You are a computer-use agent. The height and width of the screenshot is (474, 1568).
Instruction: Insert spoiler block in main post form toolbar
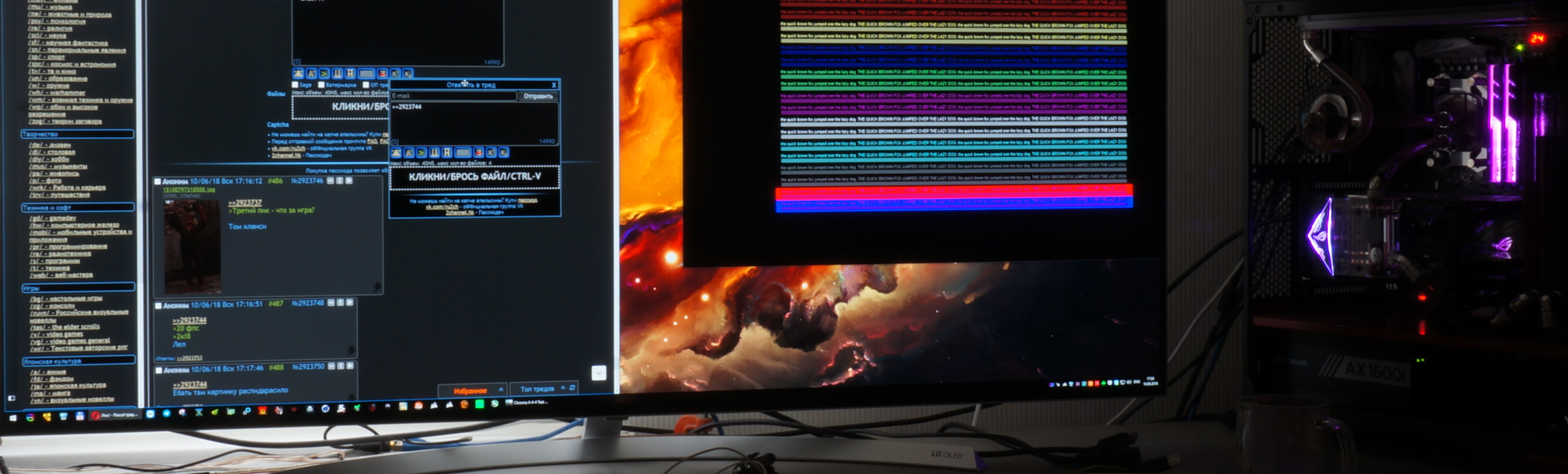coord(367,74)
